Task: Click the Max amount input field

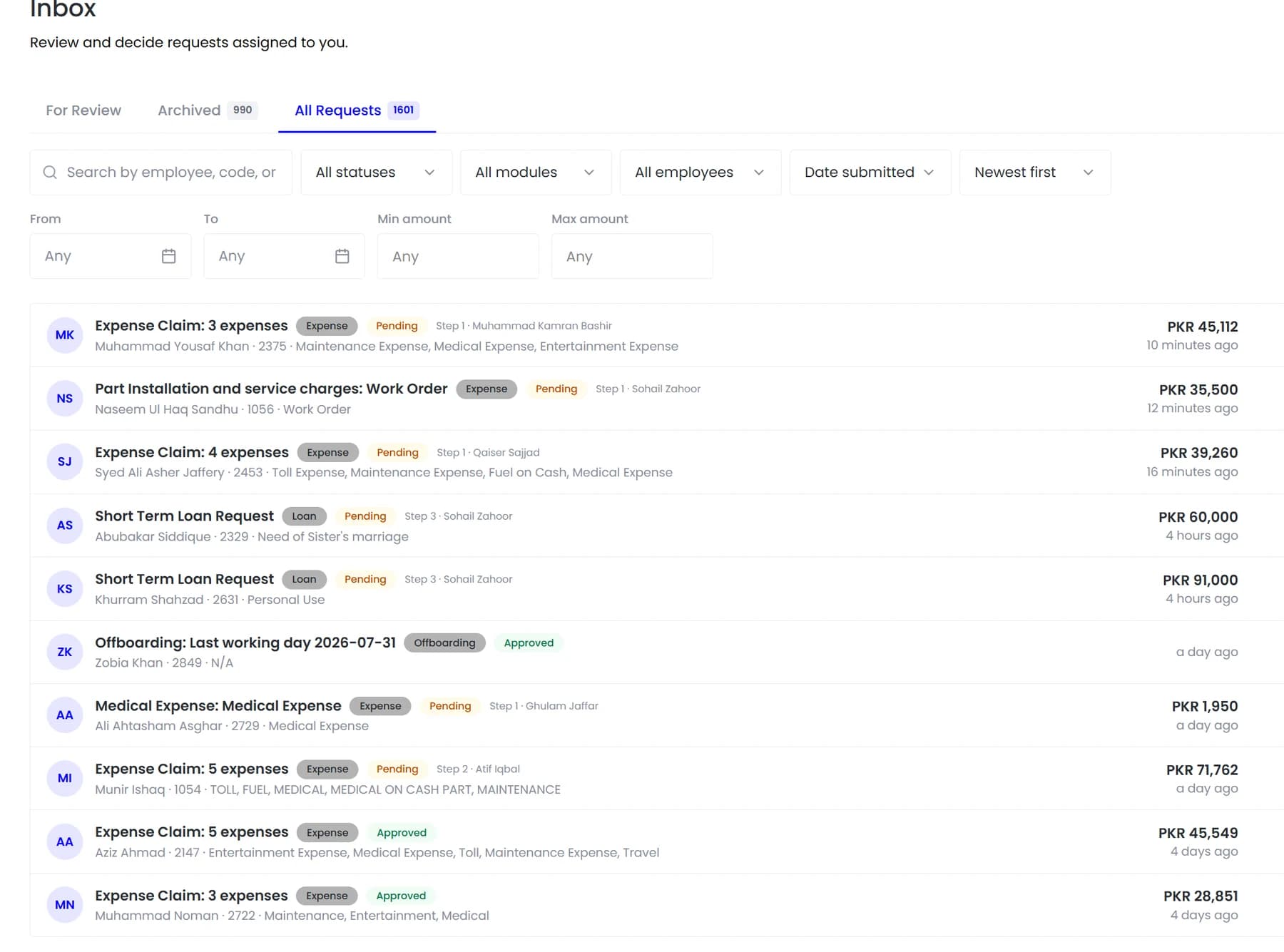Action: tap(632, 256)
